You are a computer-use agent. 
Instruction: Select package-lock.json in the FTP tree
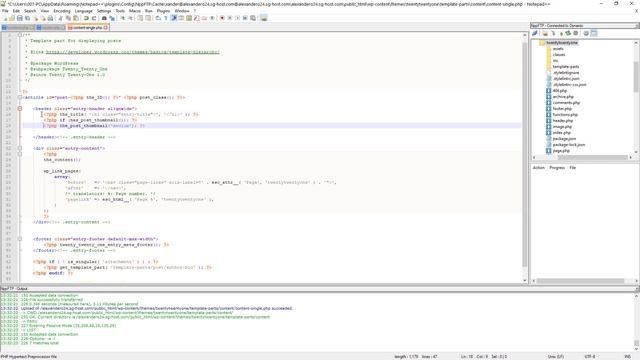click(x=569, y=145)
